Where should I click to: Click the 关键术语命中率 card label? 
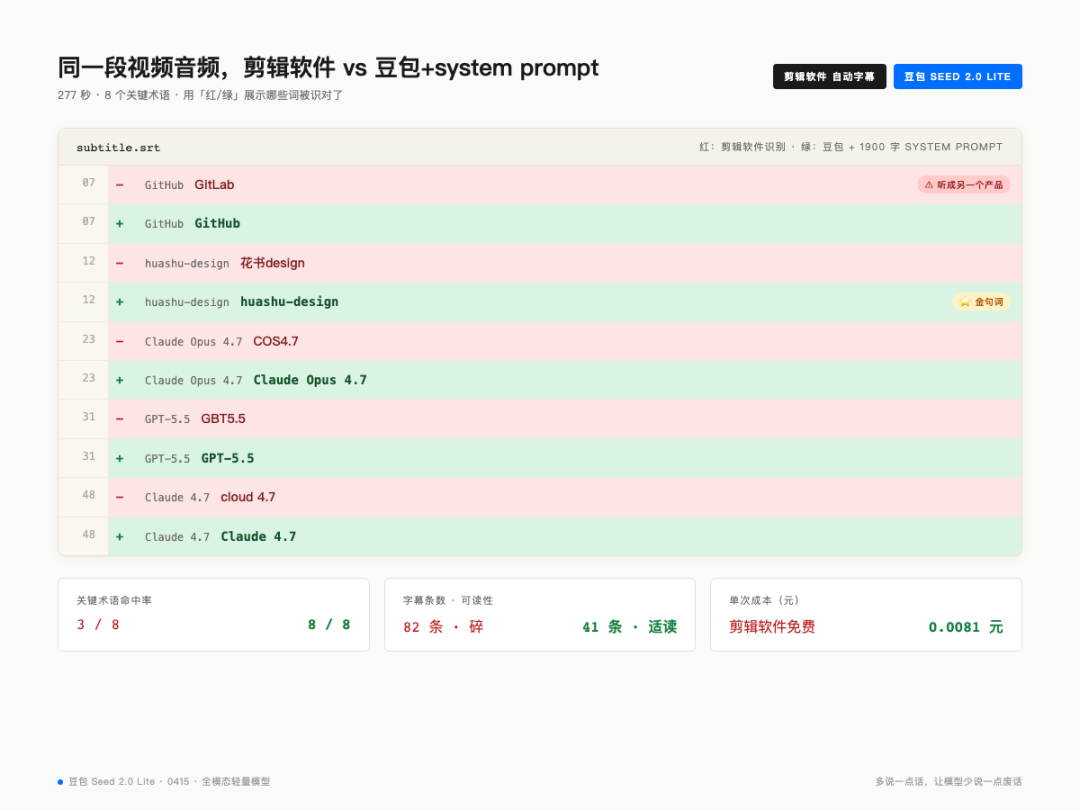pos(114,601)
